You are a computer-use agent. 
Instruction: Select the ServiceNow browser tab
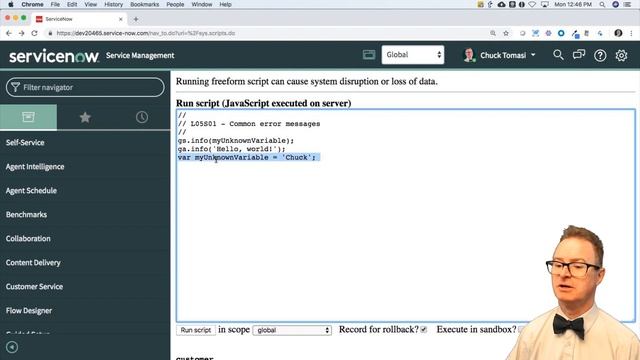pyautogui.click(x=78, y=19)
